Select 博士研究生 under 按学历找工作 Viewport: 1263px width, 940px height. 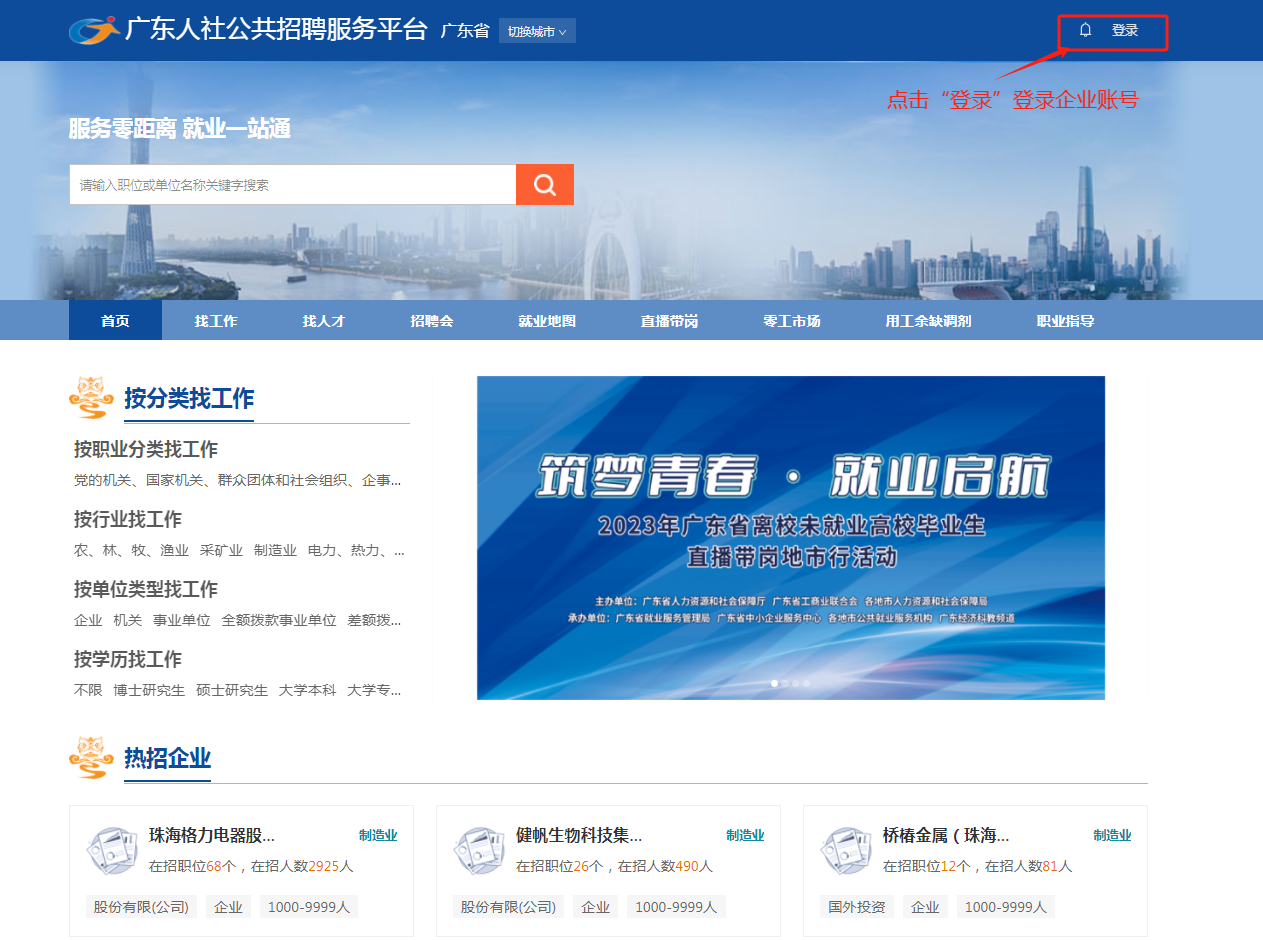pos(149,690)
